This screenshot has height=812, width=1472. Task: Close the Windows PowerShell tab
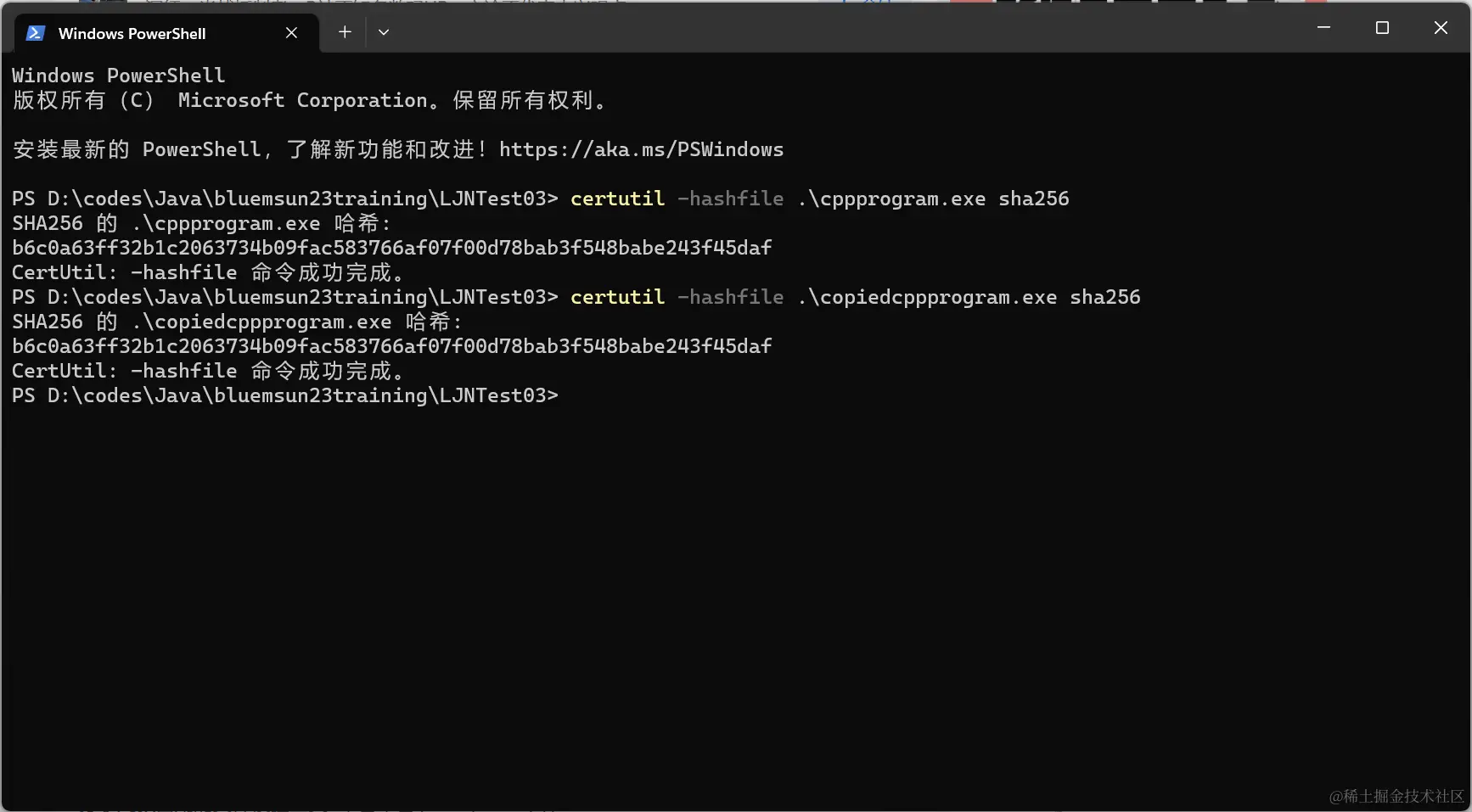click(291, 32)
